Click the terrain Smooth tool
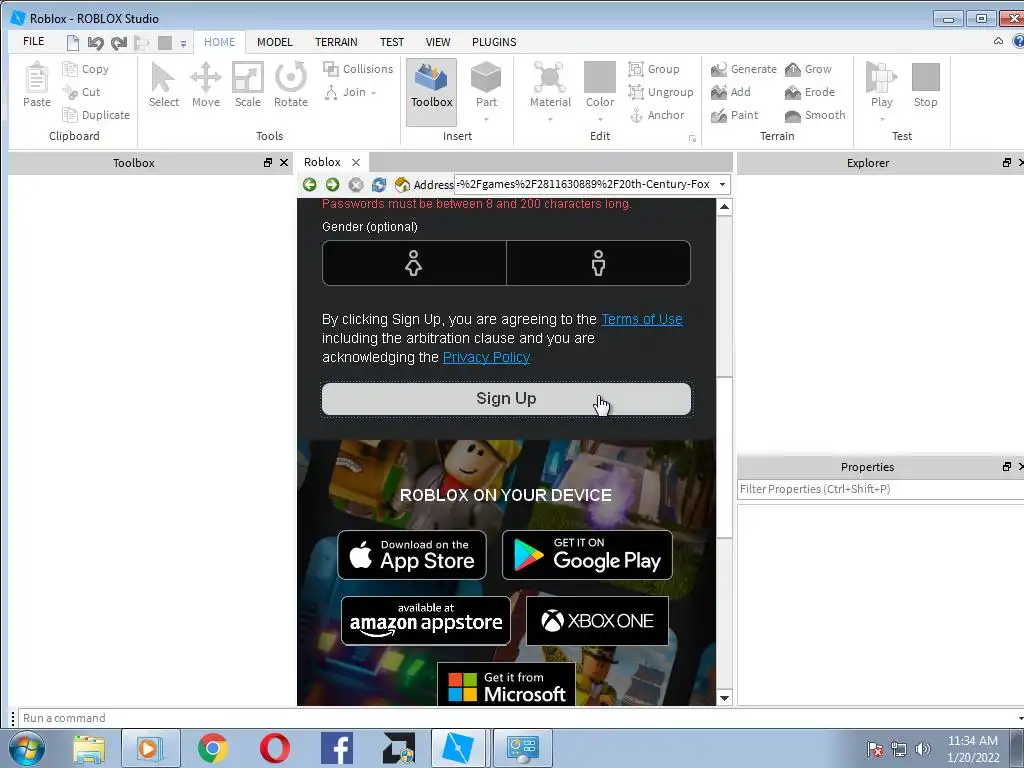Viewport: 1024px width, 768px height. point(815,115)
